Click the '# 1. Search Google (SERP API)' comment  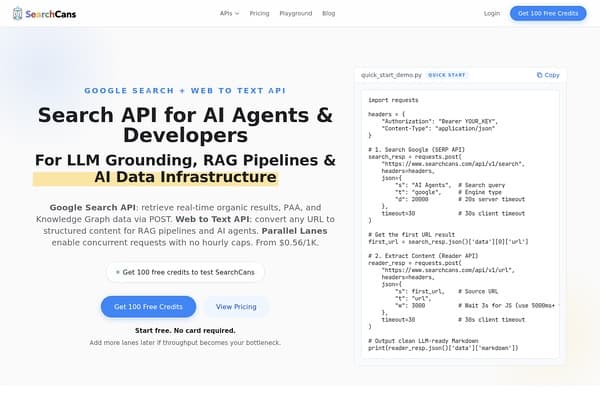tap(416, 150)
